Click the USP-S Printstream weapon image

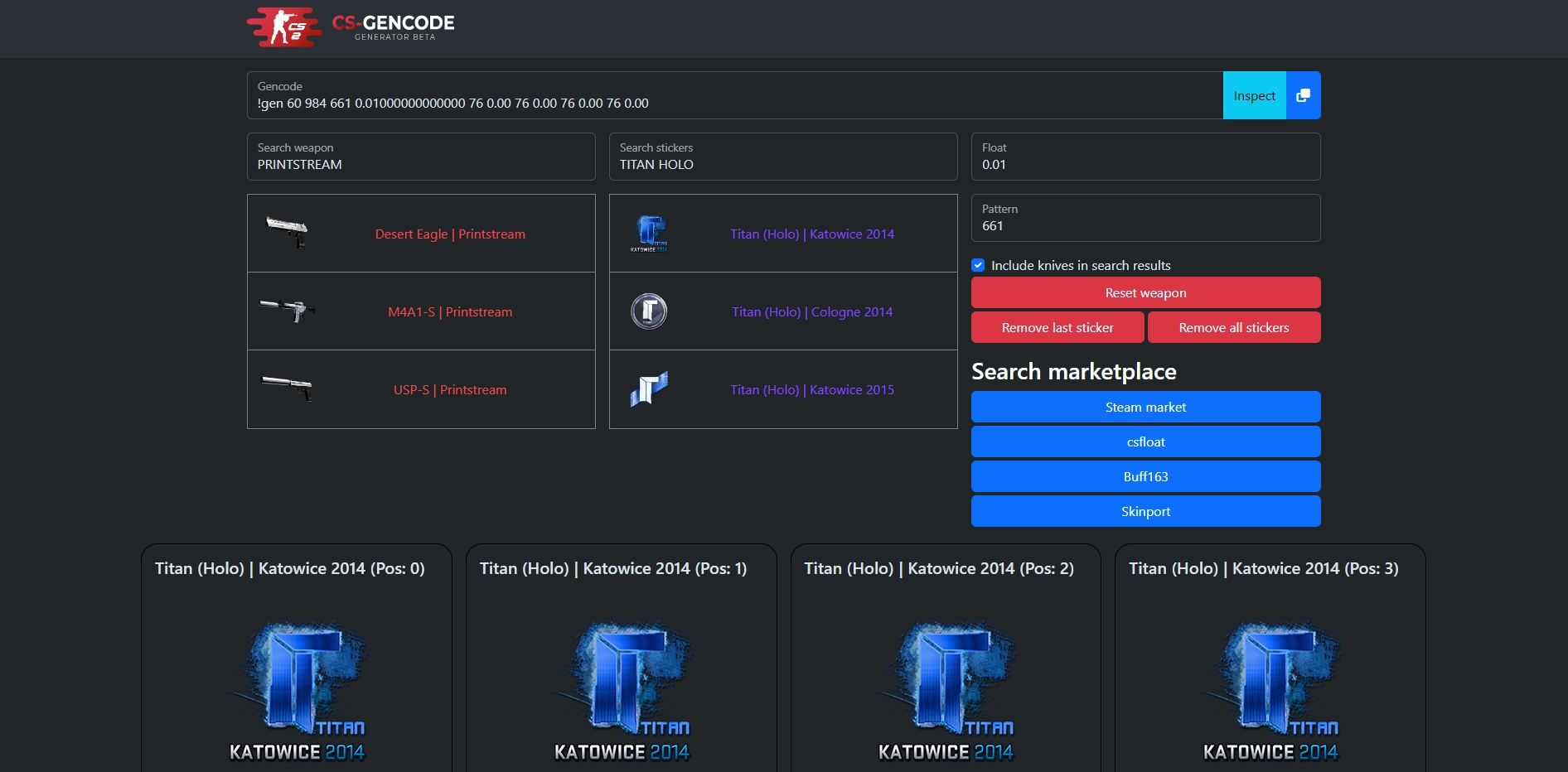click(287, 389)
